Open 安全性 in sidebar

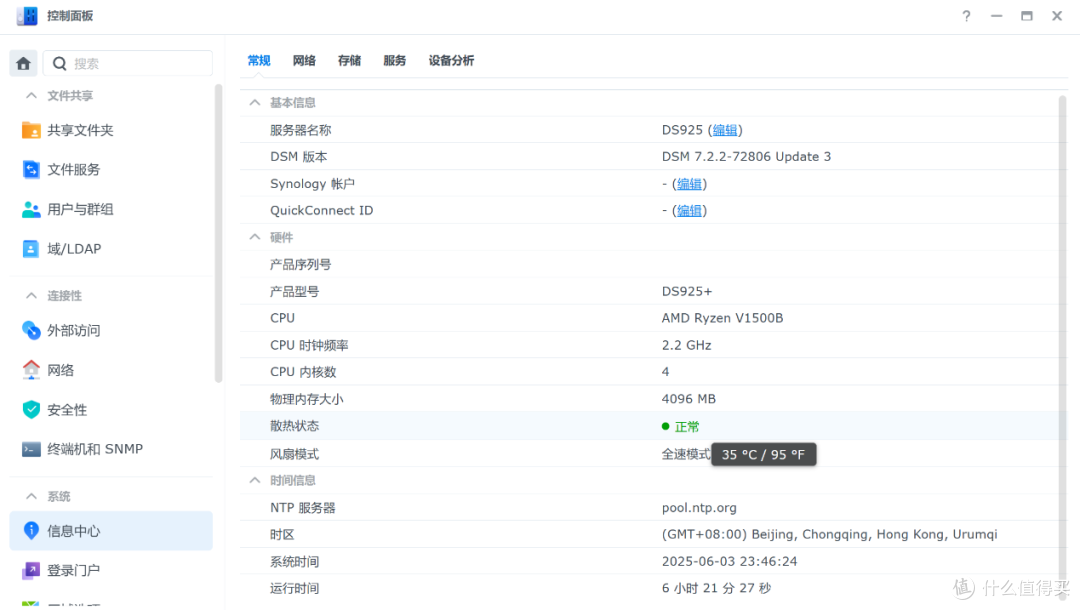pos(67,410)
